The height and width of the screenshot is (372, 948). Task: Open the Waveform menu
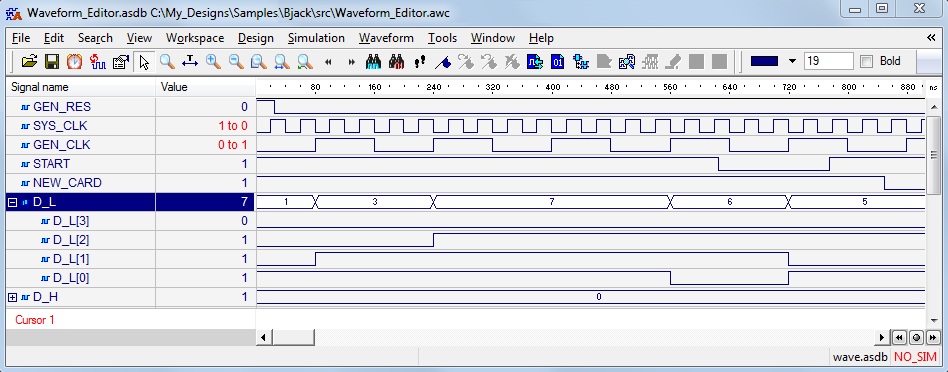(386, 38)
